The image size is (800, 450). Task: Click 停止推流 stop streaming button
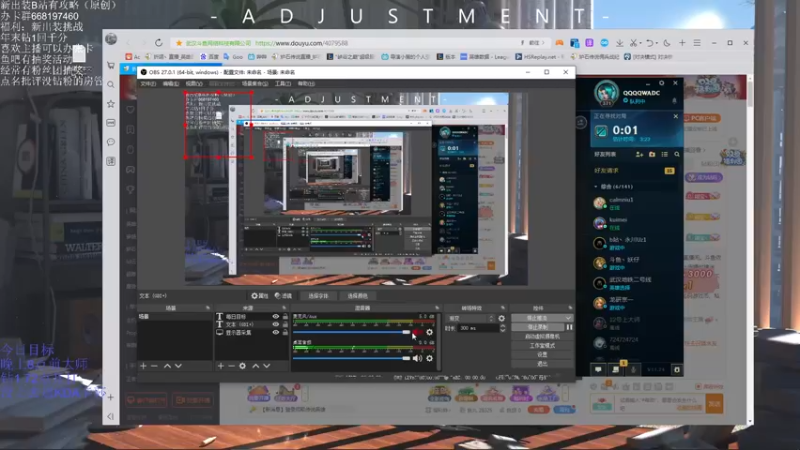point(537,318)
